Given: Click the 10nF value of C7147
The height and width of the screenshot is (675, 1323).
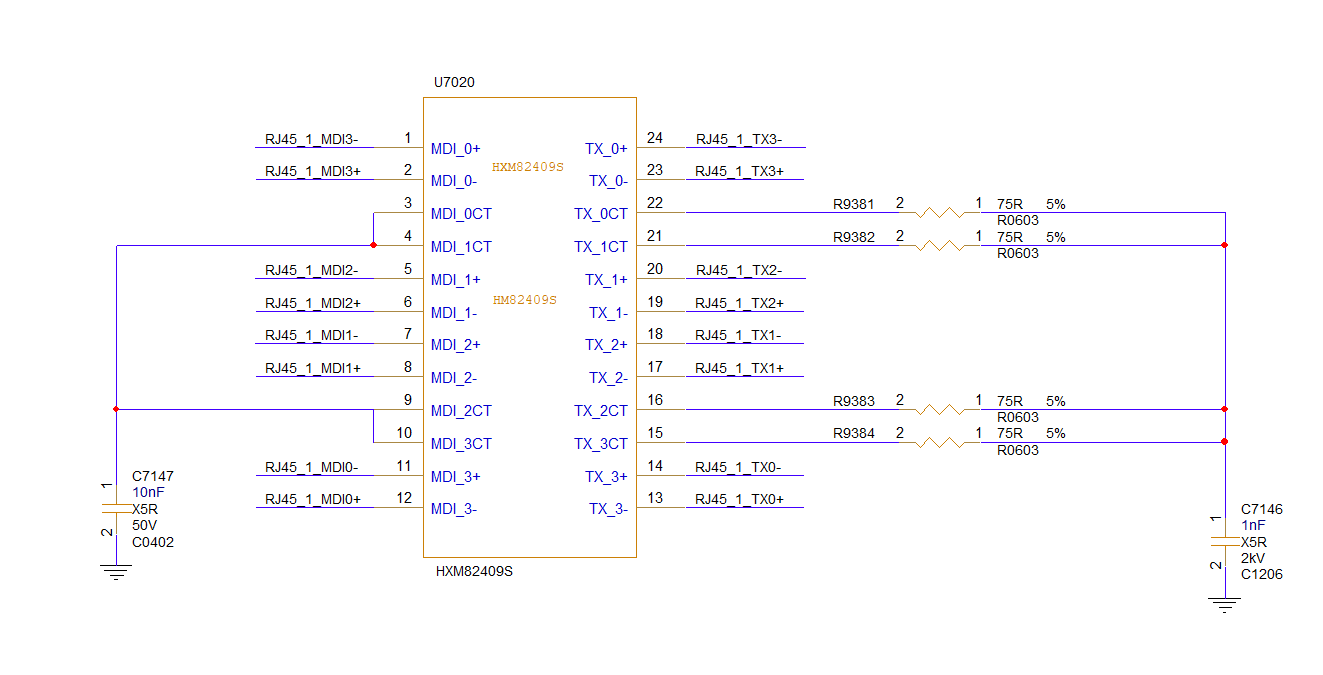Looking at the screenshot, I should 147,493.
